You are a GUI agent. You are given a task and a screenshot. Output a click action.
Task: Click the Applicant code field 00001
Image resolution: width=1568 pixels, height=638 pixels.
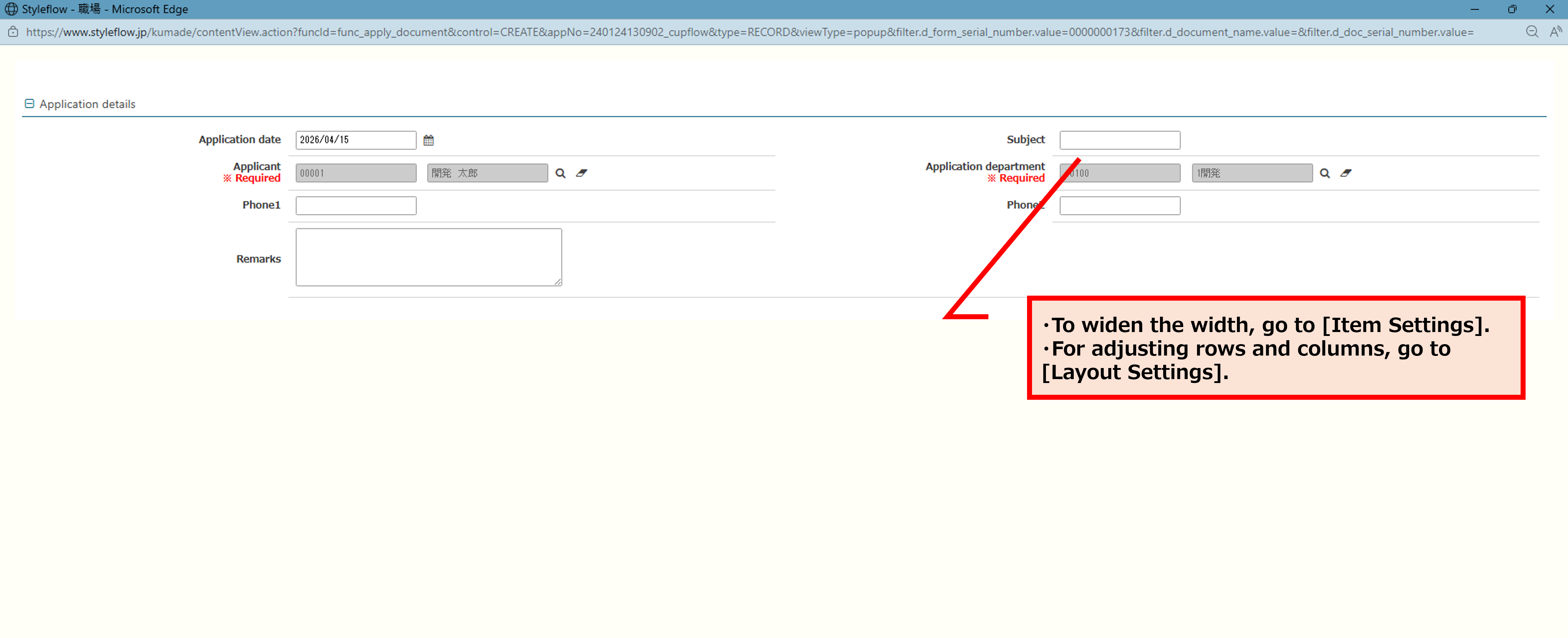point(356,173)
